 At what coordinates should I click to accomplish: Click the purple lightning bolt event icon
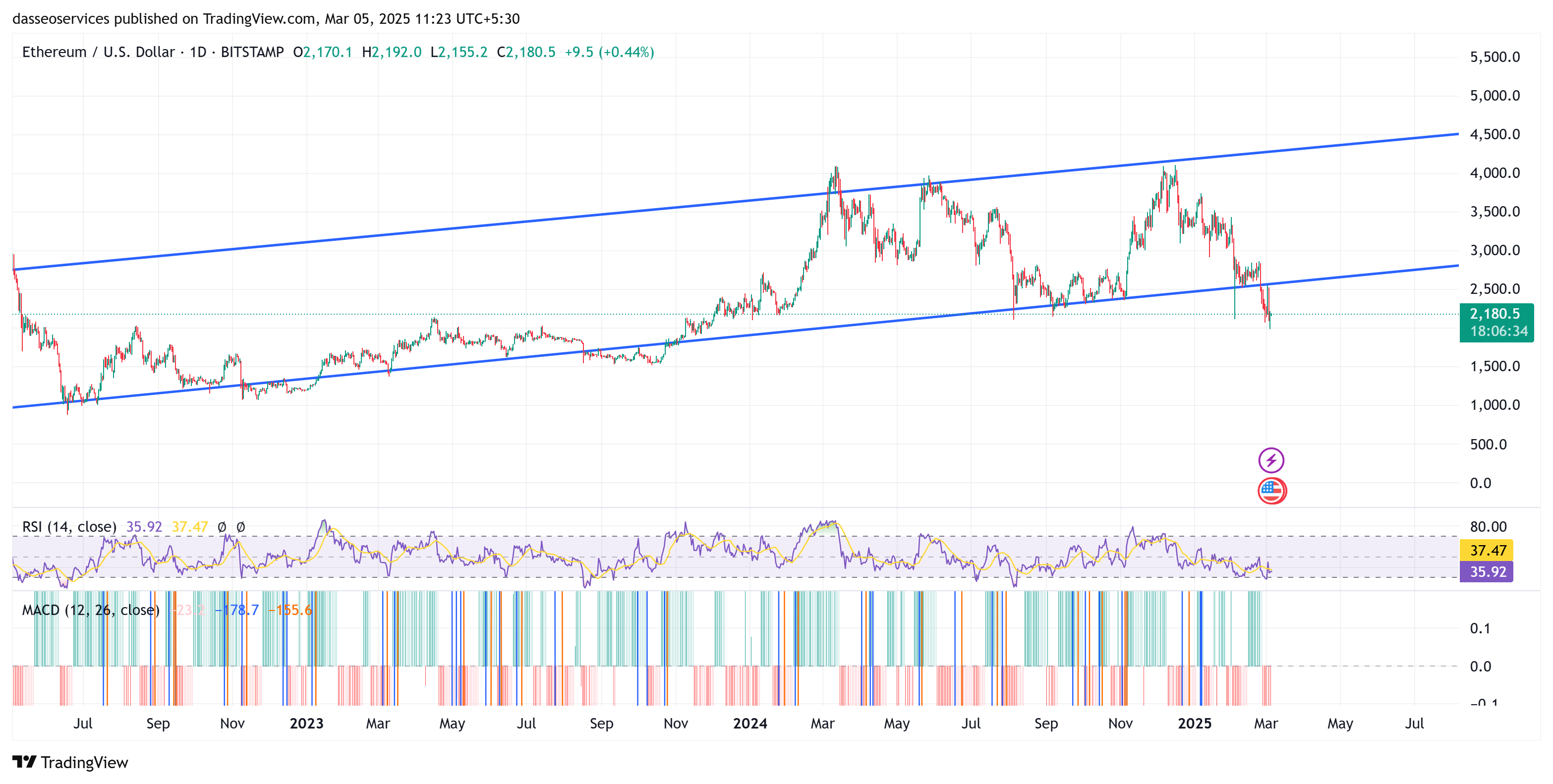[x=1271, y=460]
